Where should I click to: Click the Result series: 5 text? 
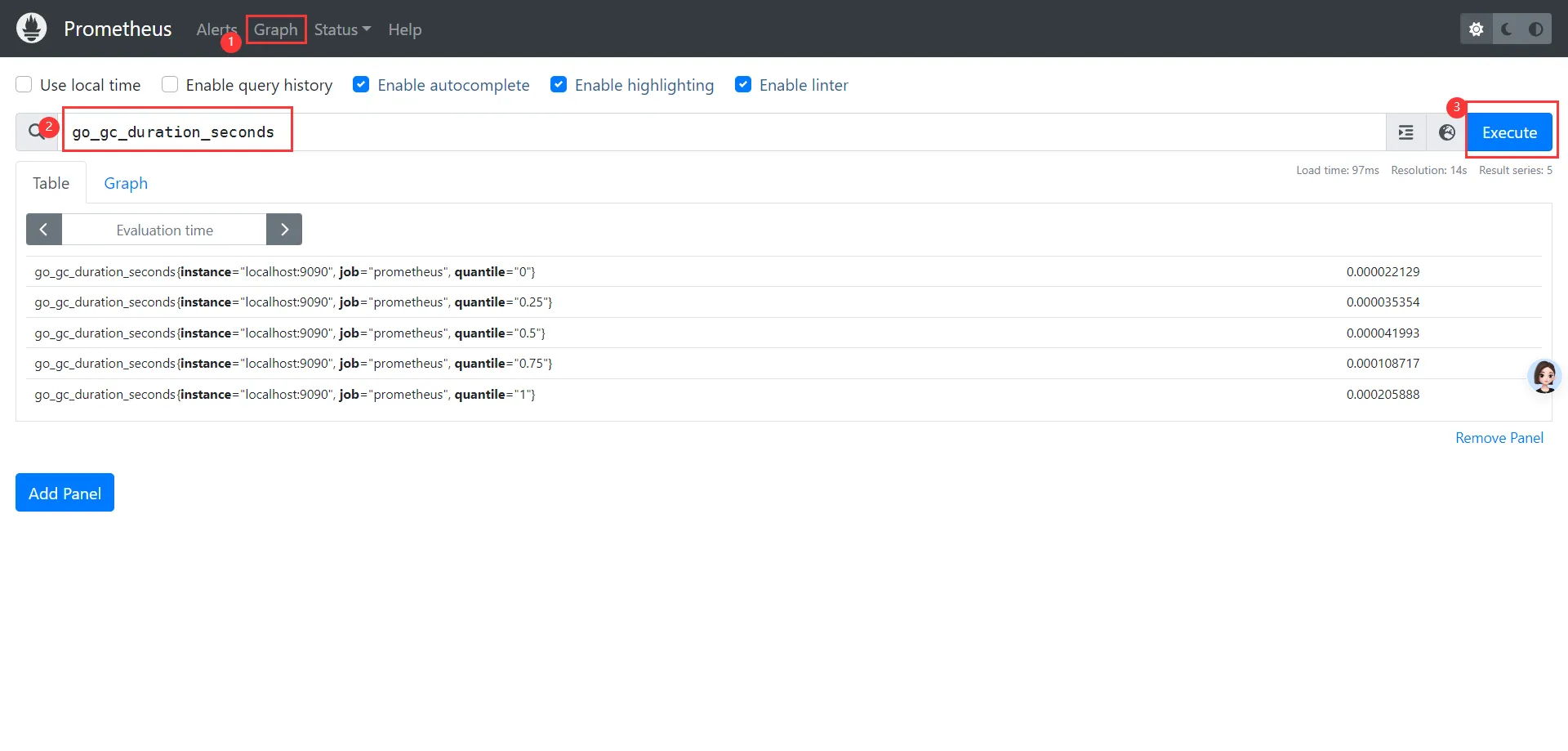pyautogui.click(x=1516, y=171)
